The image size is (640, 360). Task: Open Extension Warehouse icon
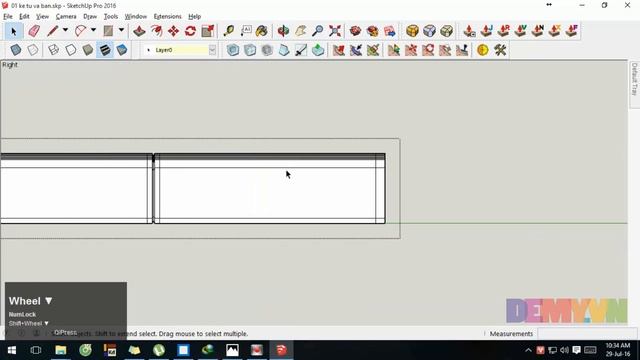coord(372,31)
